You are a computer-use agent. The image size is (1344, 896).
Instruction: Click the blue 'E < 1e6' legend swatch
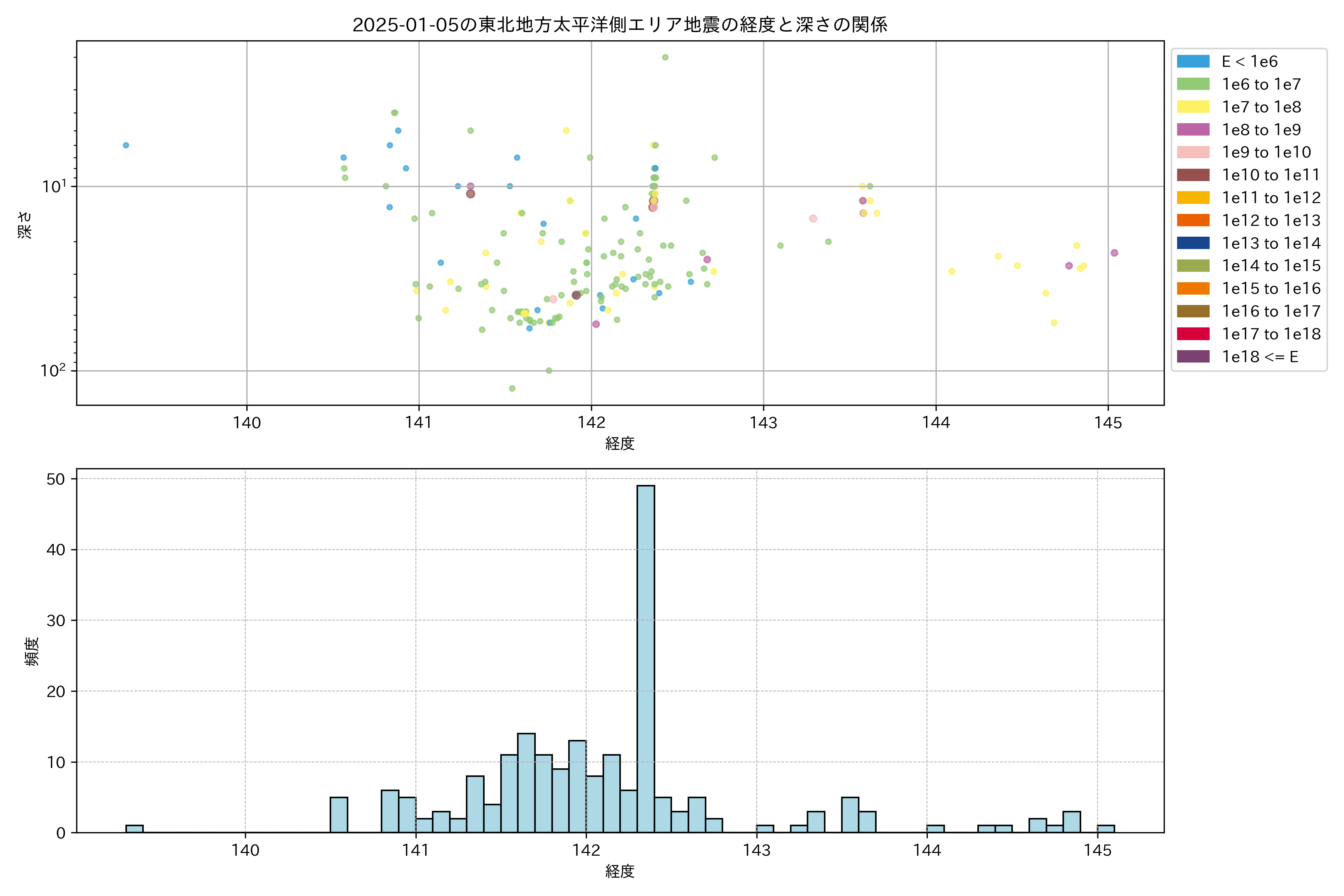[x=1192, y=62]
